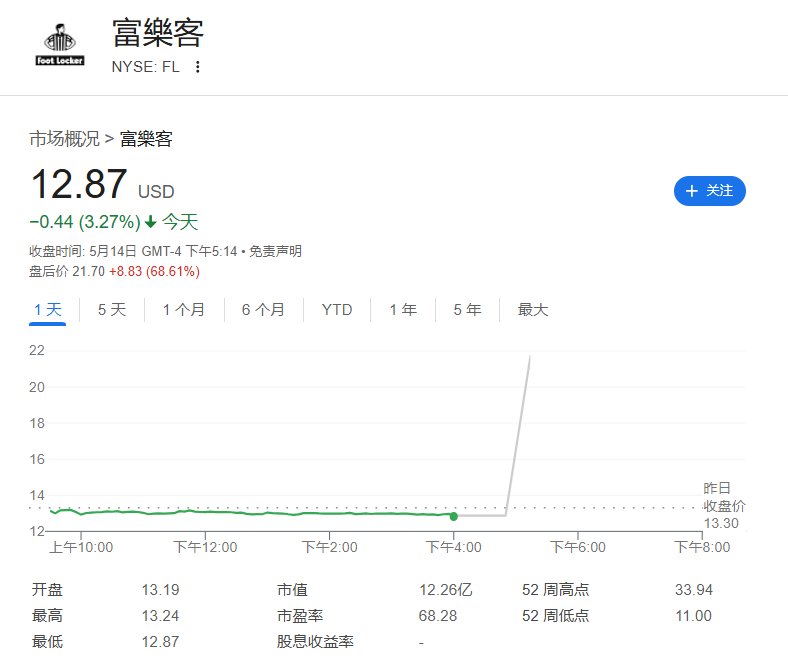This screenshot has height=667, width=788.
Task: Click the green closing-price dot on chart
Action: (454, 516)
